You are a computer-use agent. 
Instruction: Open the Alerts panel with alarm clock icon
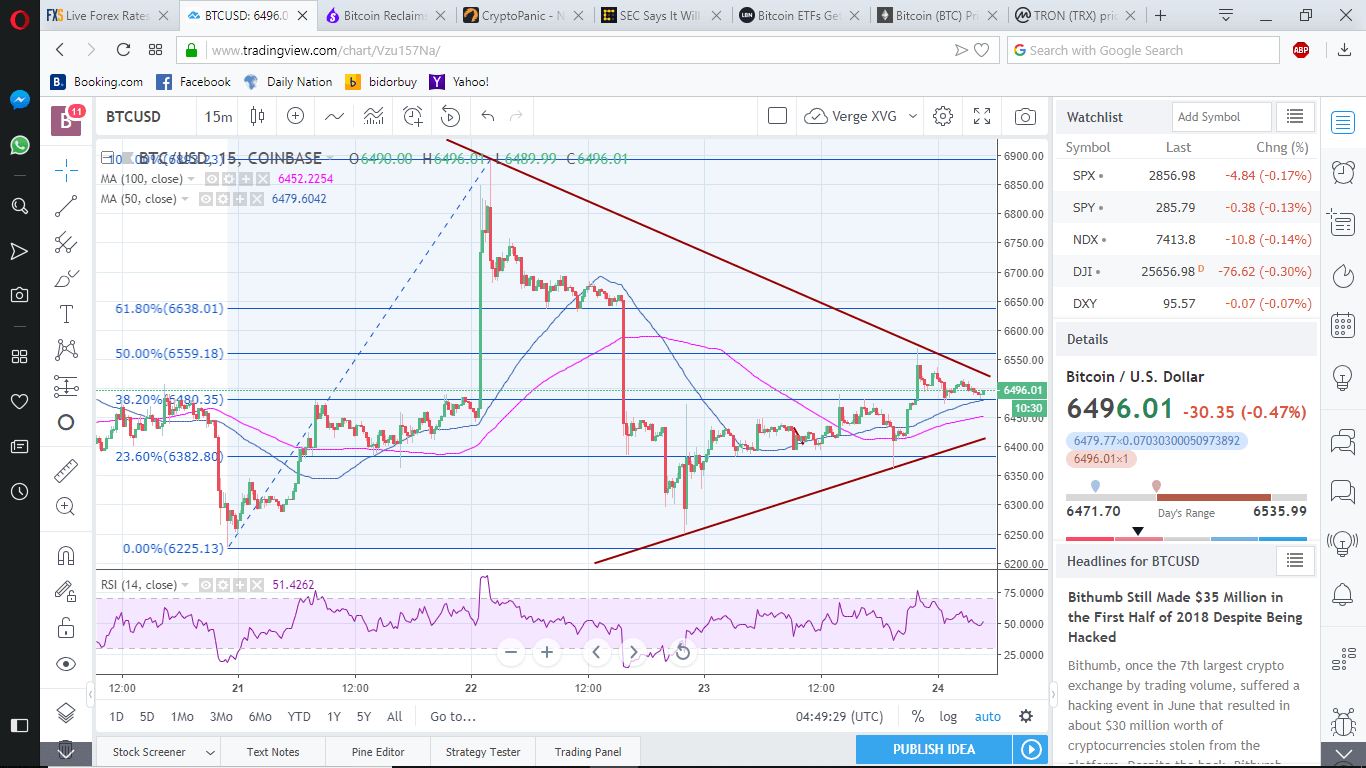pos(1343,172)
